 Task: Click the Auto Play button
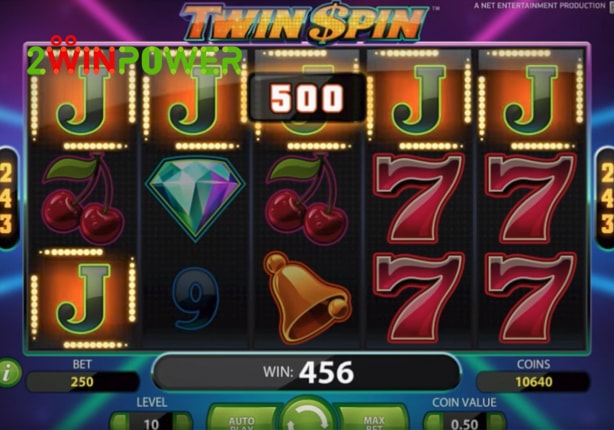[242, 421]
